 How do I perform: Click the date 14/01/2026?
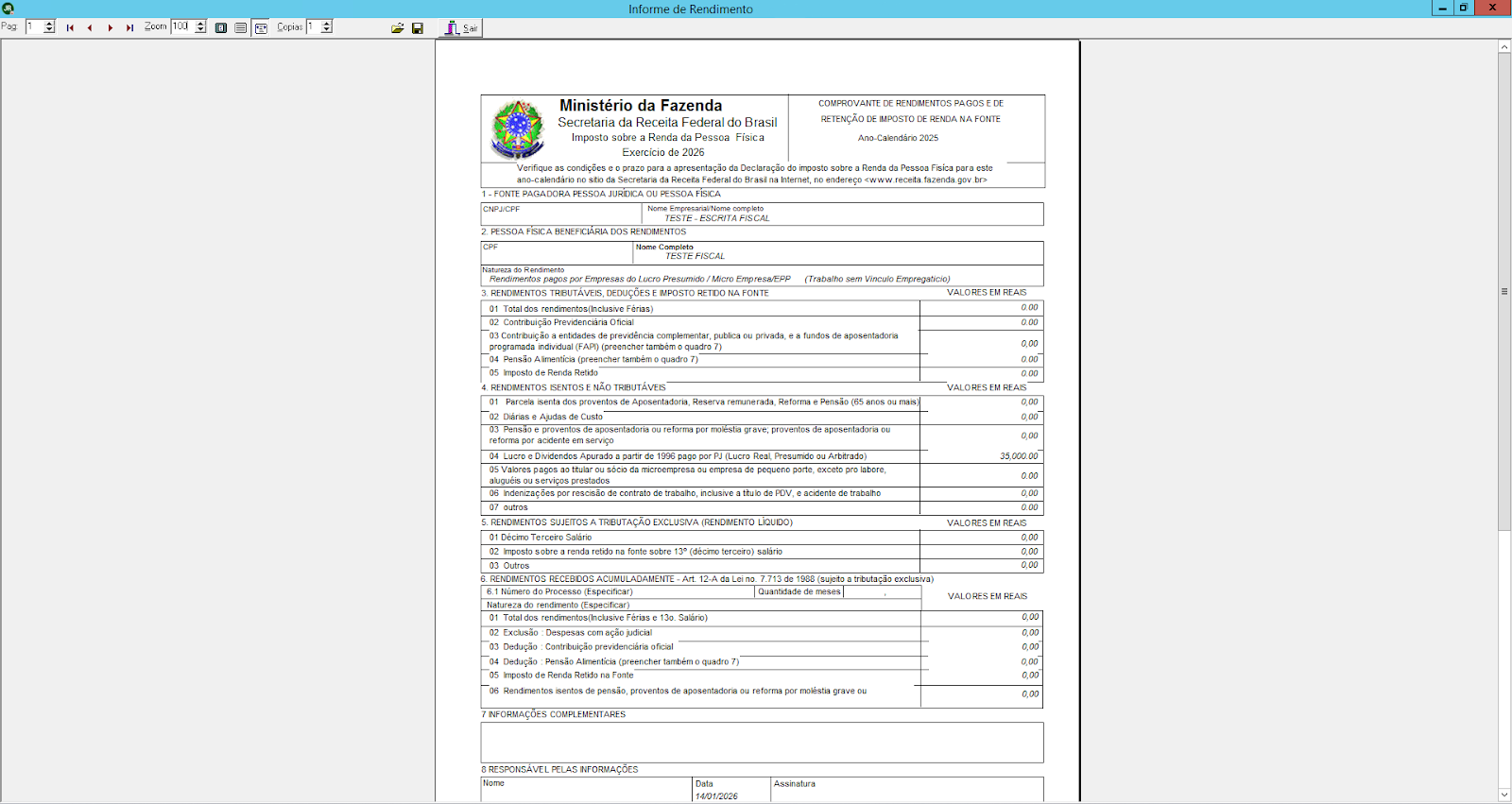click(716, 796)
